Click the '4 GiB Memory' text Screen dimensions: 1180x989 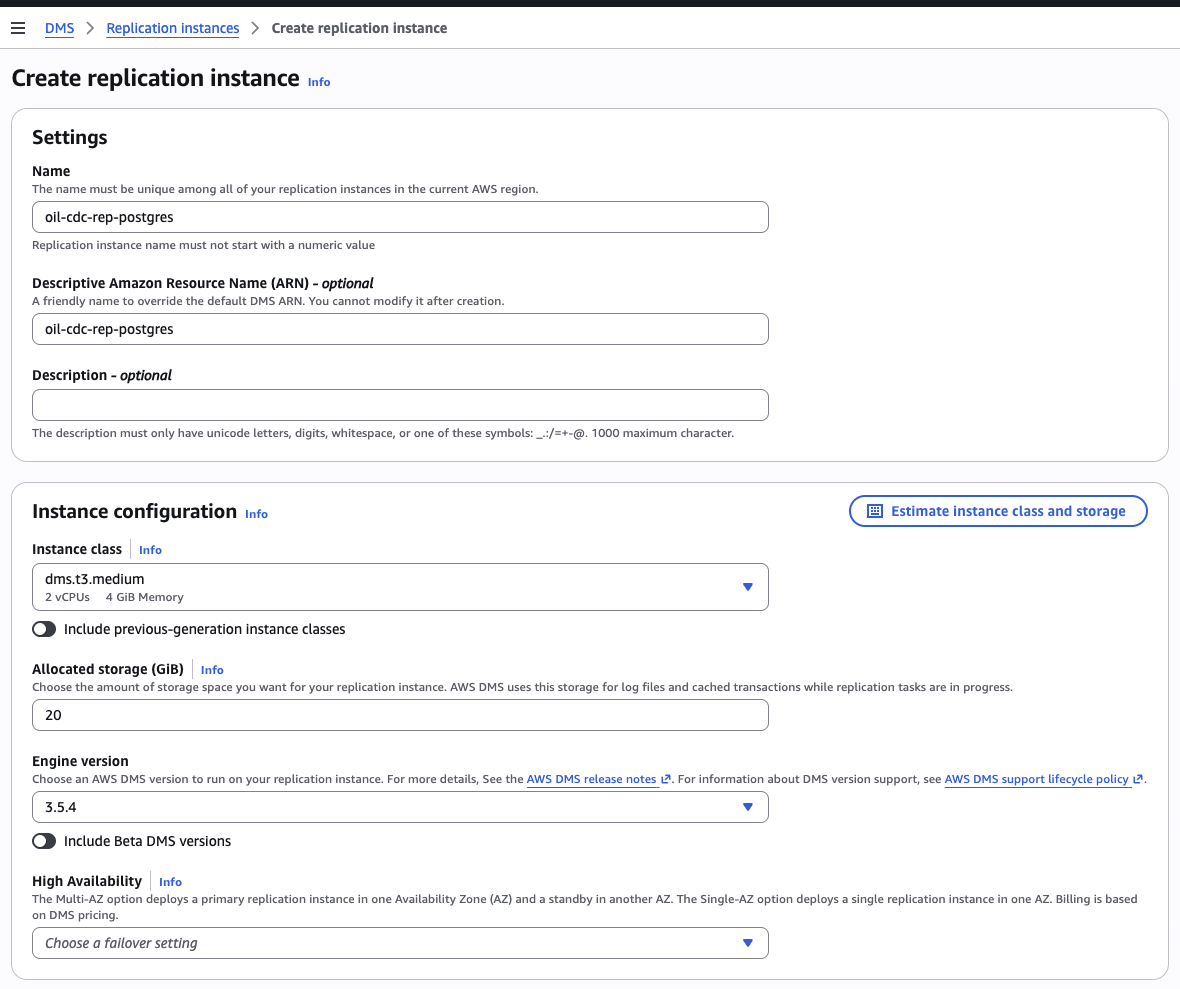pyautogui.click(x=144, y=597)
